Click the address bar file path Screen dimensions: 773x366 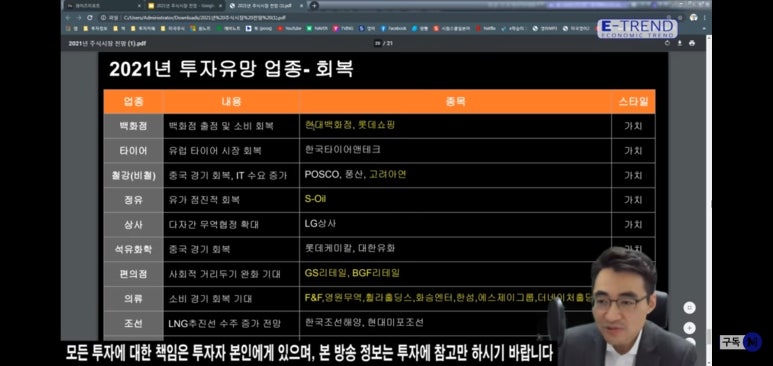[x=204, y=17]
